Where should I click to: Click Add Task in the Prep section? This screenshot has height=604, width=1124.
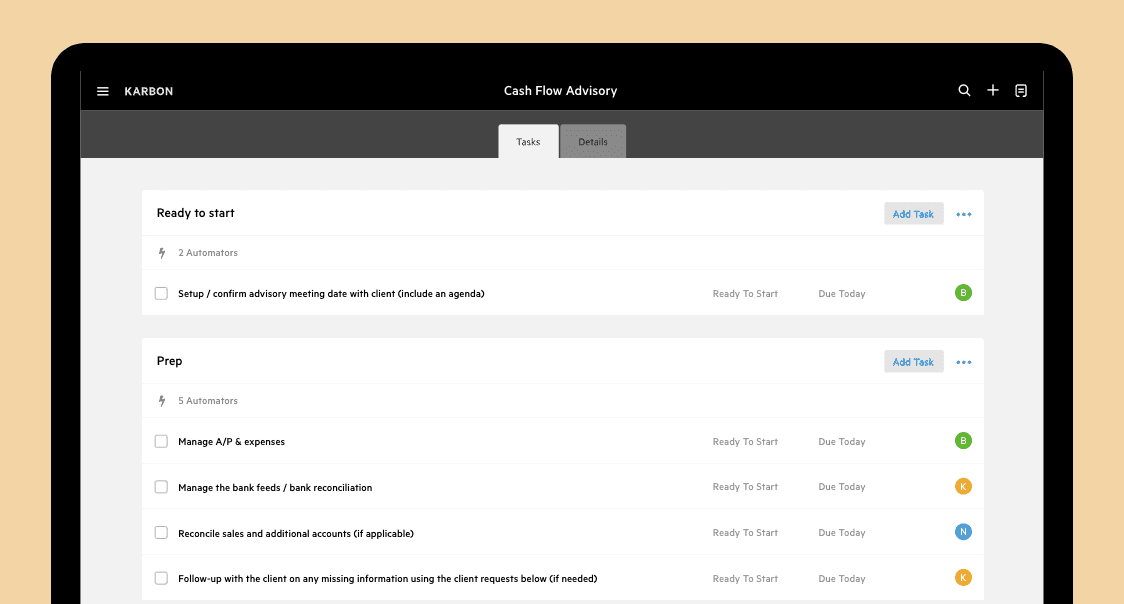tap(913, 362)
